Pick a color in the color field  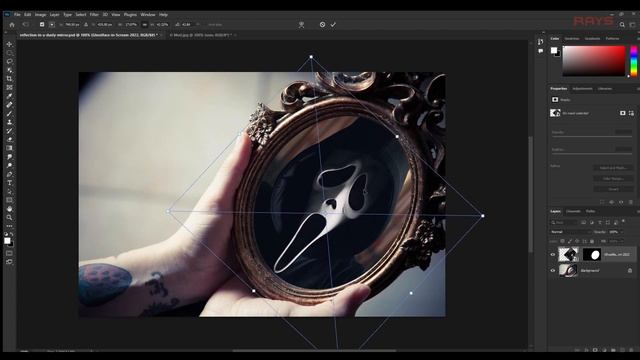(x=594, y=61)
